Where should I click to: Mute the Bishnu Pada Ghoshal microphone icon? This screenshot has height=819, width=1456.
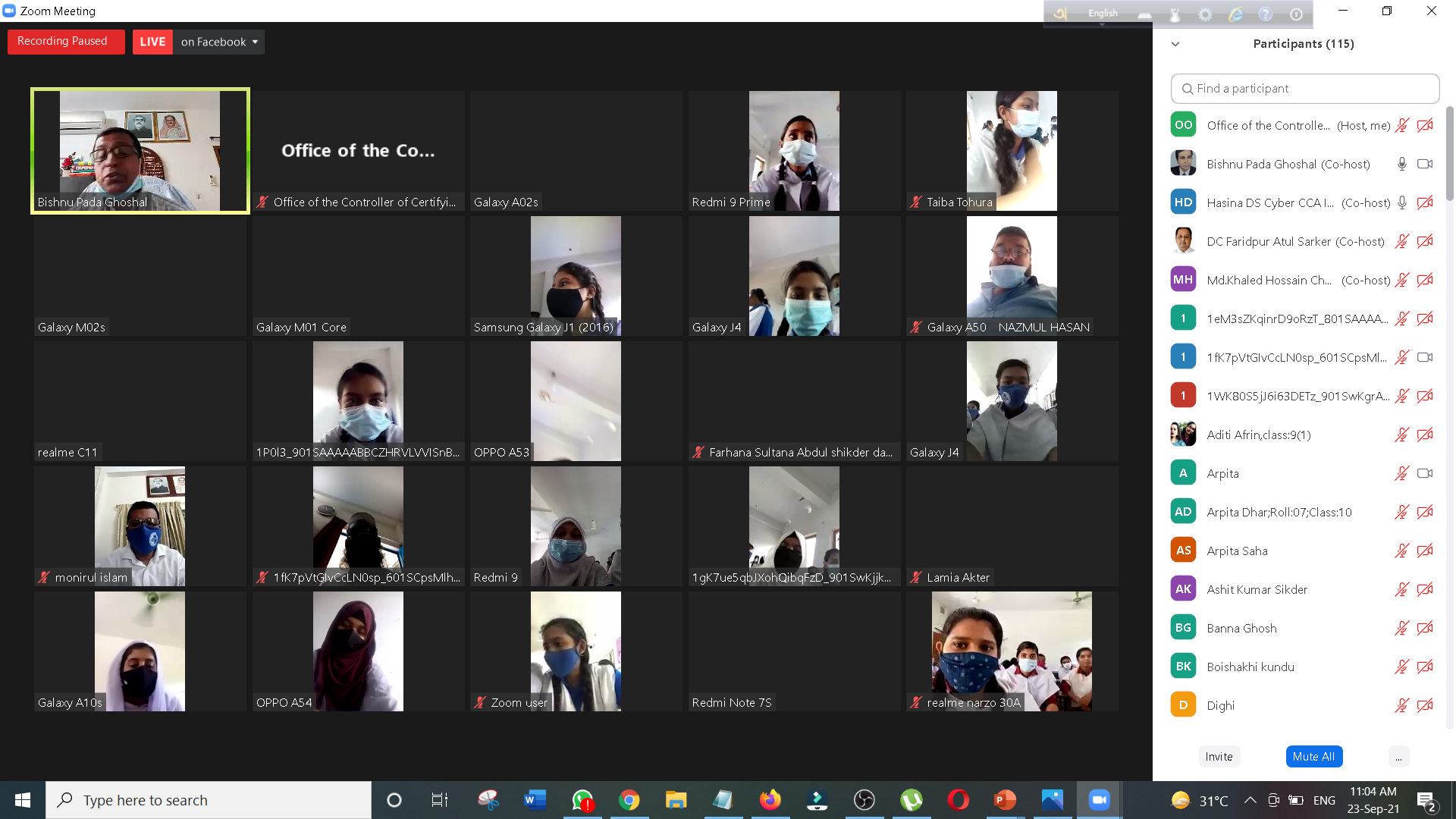point(1402,164)
